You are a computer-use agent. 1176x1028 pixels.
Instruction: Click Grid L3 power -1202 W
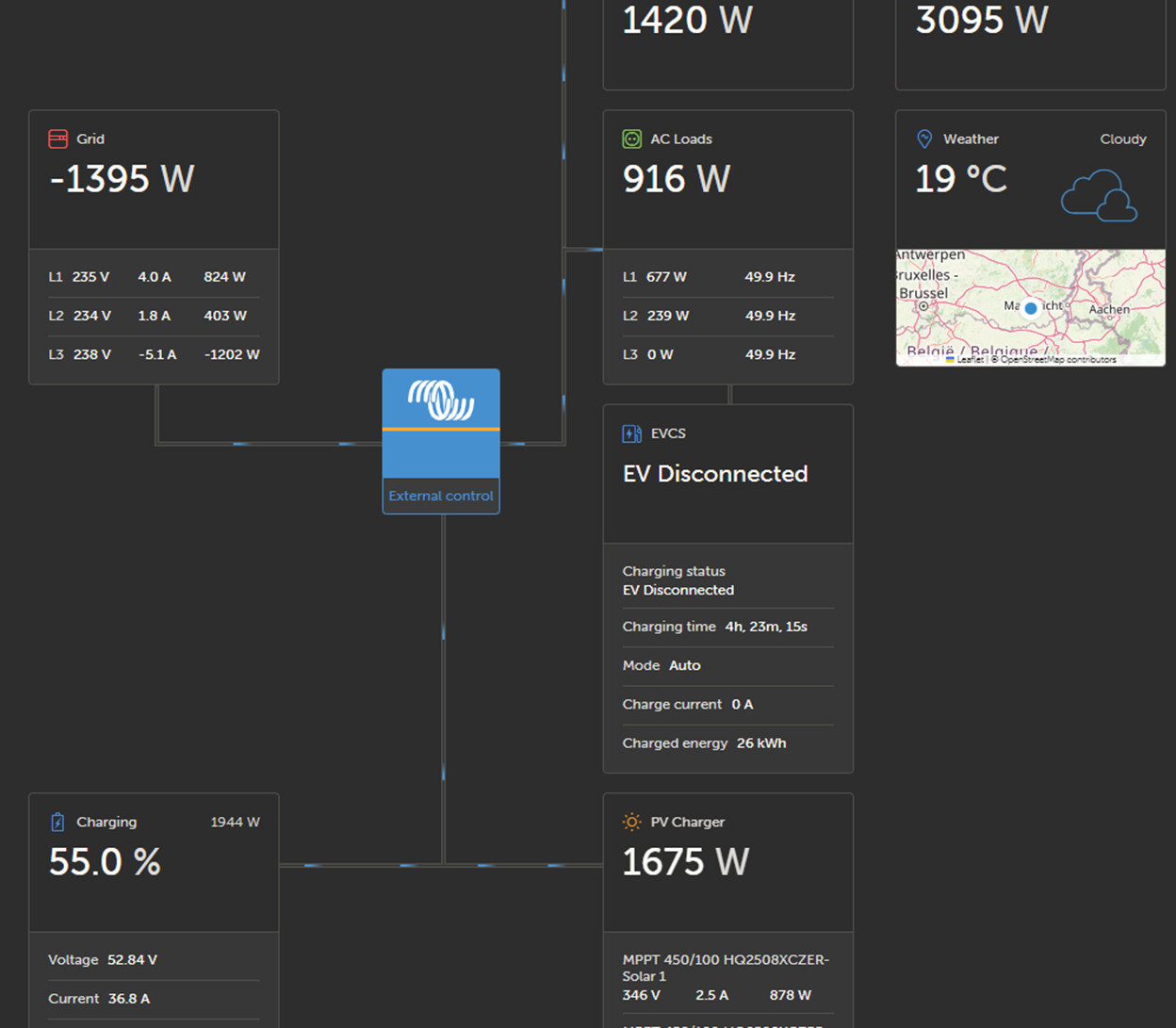tap(232, 354)
